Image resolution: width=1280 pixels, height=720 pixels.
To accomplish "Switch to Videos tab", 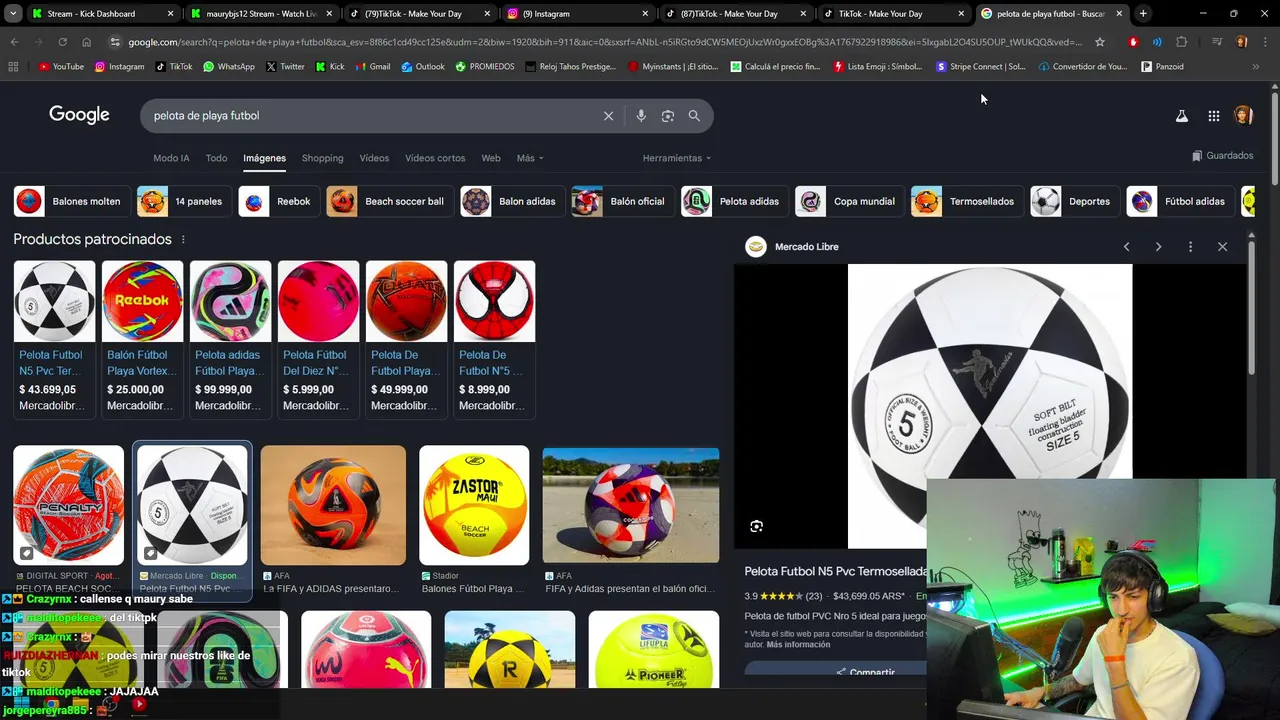I will click(x=374, y=158).
